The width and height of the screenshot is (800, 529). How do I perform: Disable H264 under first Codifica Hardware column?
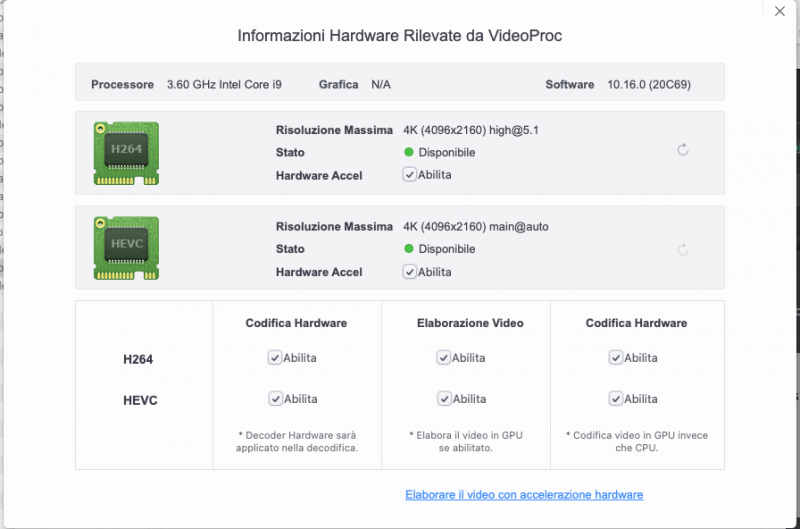pyautogui.click(x=275, y=357)
